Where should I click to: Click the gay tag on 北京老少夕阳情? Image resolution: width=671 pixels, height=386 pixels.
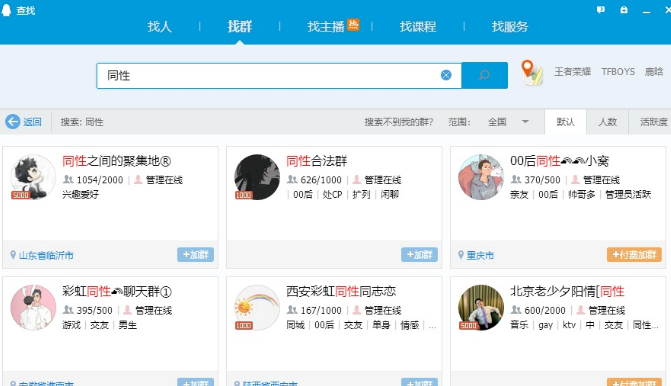pyautogui.click(x=545, y=325)
